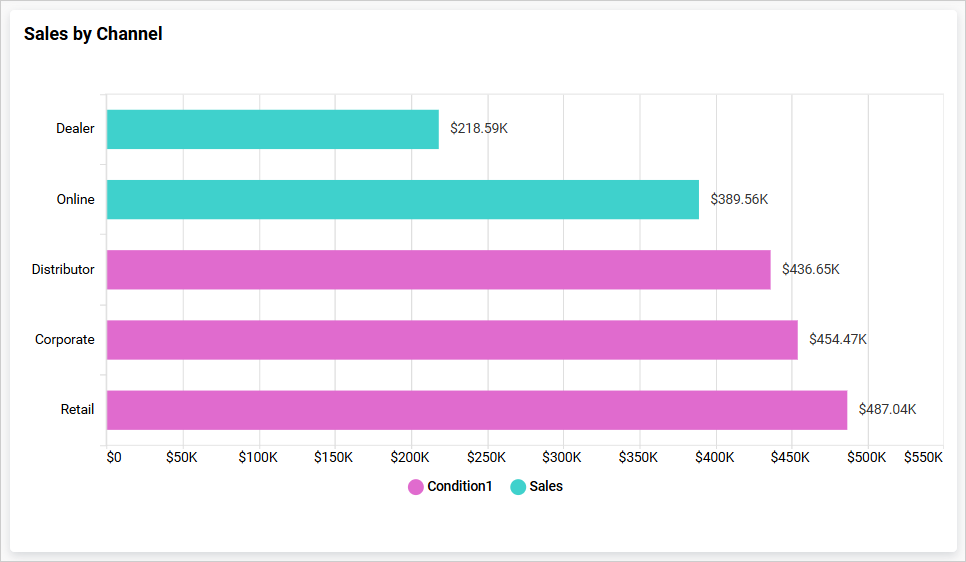Click the $218.59K data label
This screenshot has height=562, width=966.
[479, 129]
